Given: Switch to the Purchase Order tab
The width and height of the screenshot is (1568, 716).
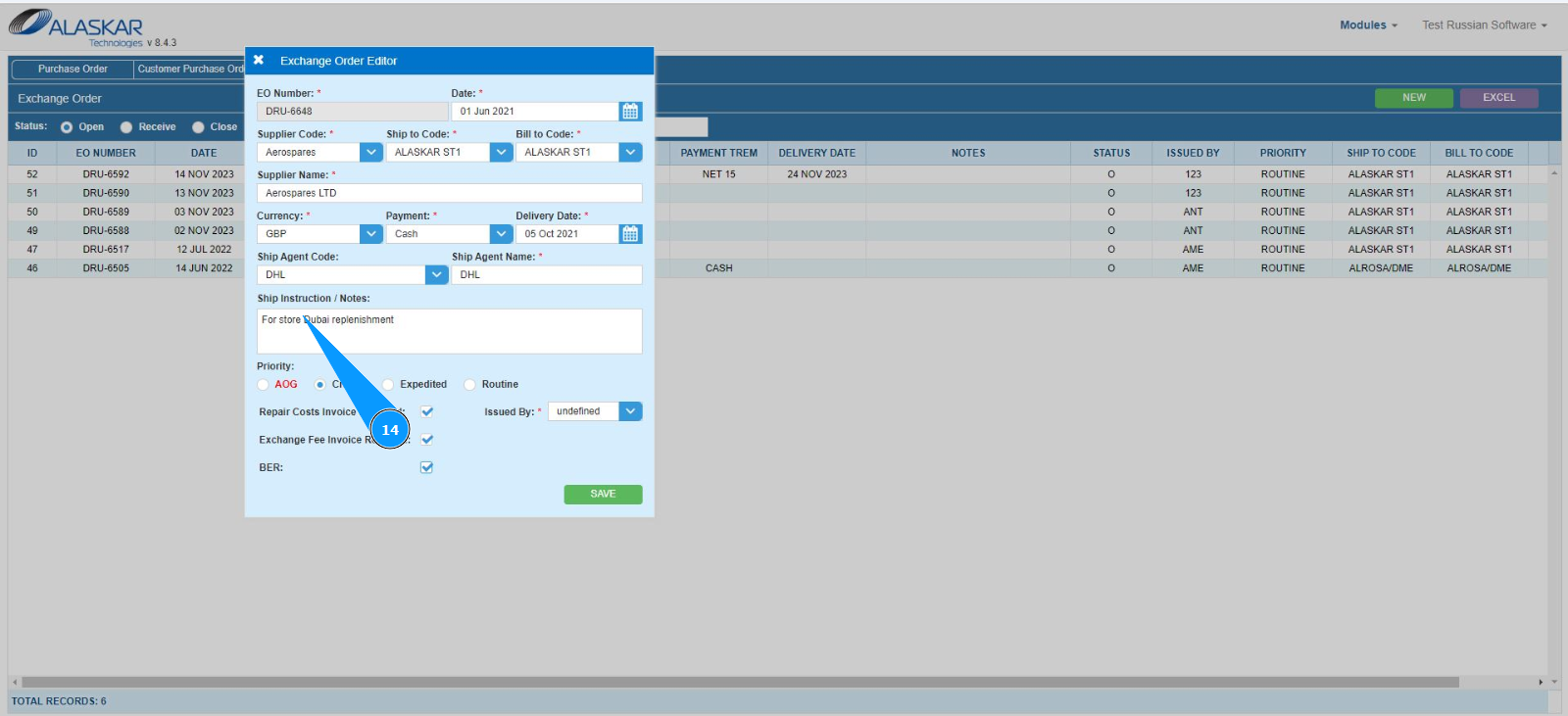Looking at the screenshot, I should tap(73, 70).
